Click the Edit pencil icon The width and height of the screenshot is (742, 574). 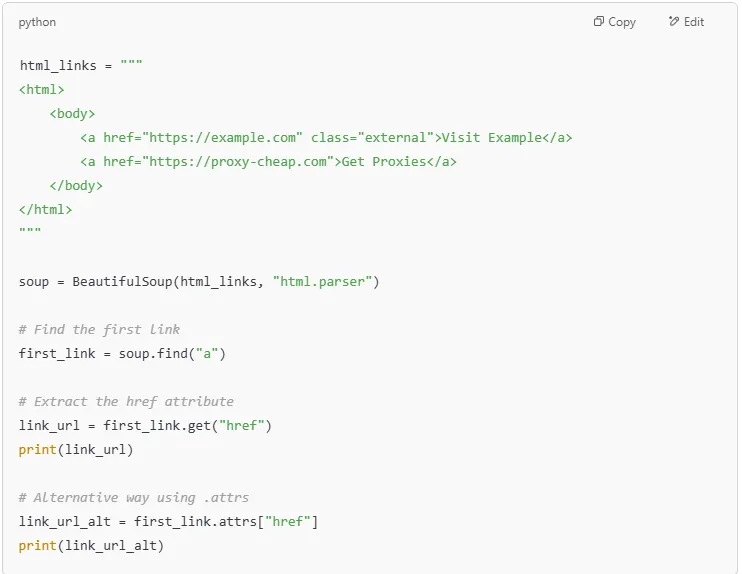tap(674, 22)
